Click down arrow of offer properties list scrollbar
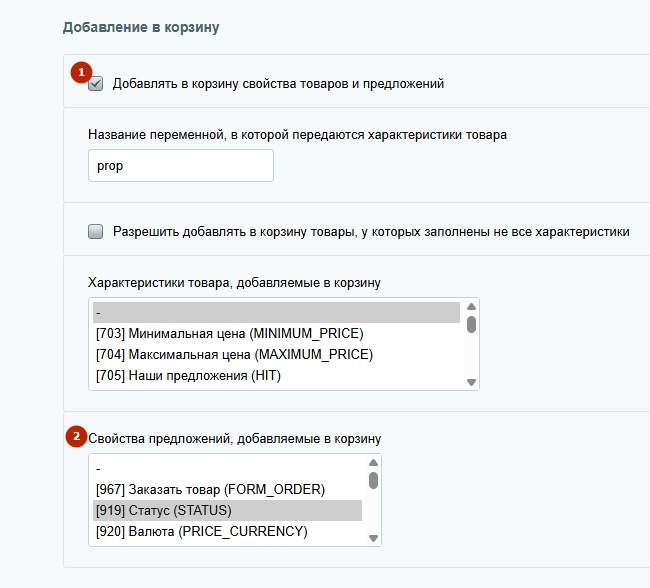 pos(373,538)
